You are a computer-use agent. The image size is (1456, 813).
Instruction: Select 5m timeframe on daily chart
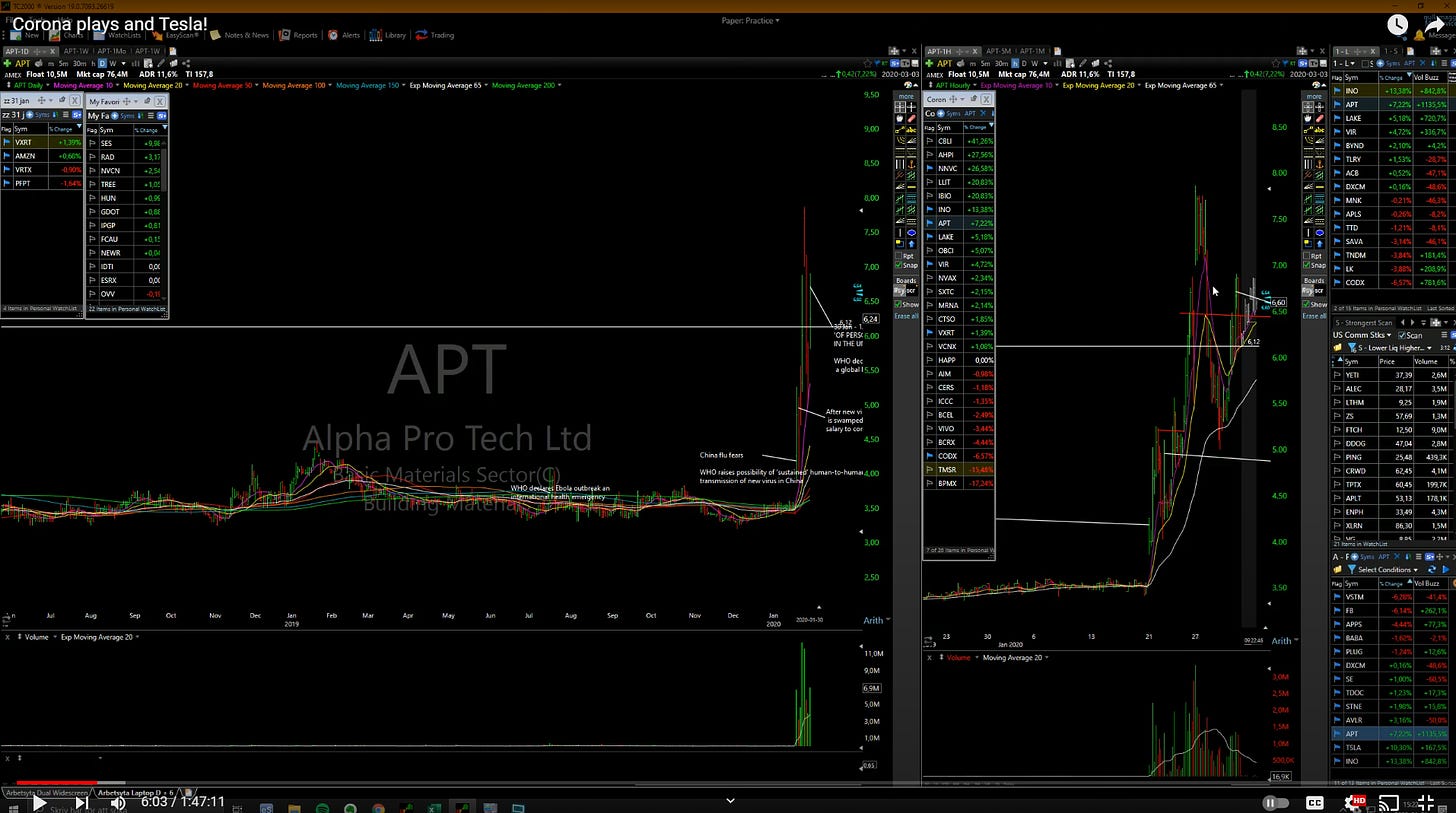(64, 63)
